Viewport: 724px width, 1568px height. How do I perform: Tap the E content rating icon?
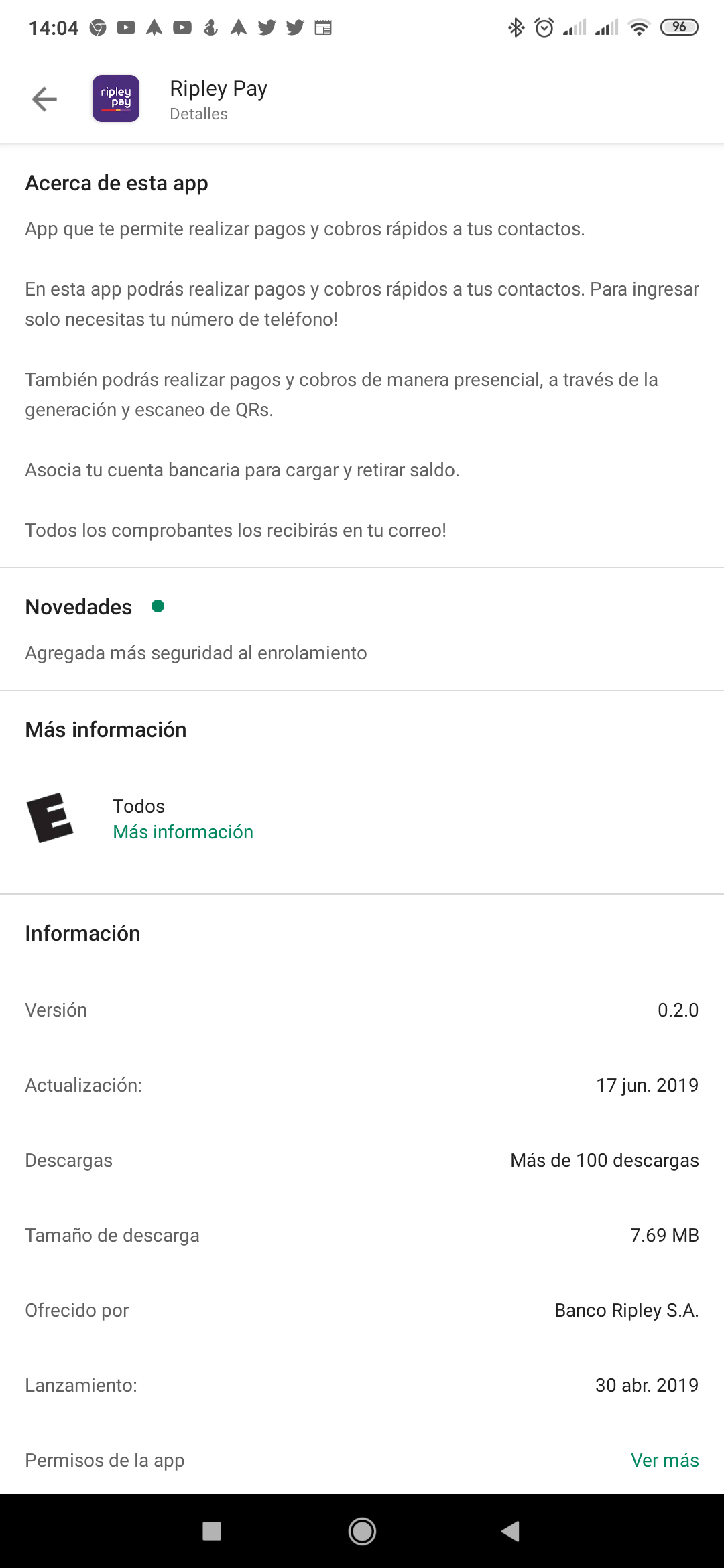pyautogui.click(x=50, y=818)
